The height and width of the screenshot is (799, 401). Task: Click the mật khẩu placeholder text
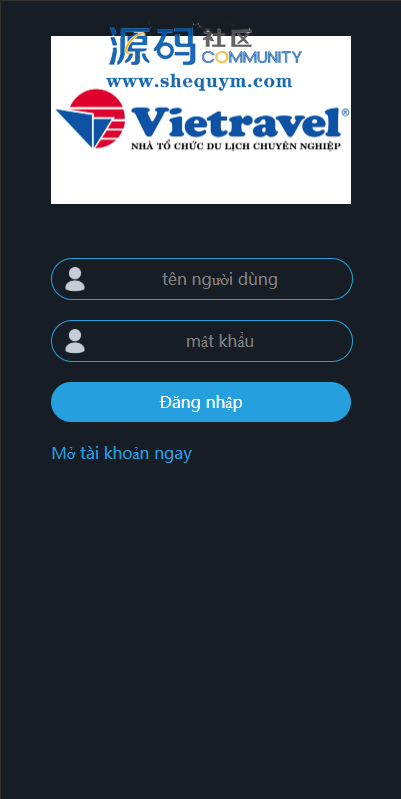[x=220, y=341]
